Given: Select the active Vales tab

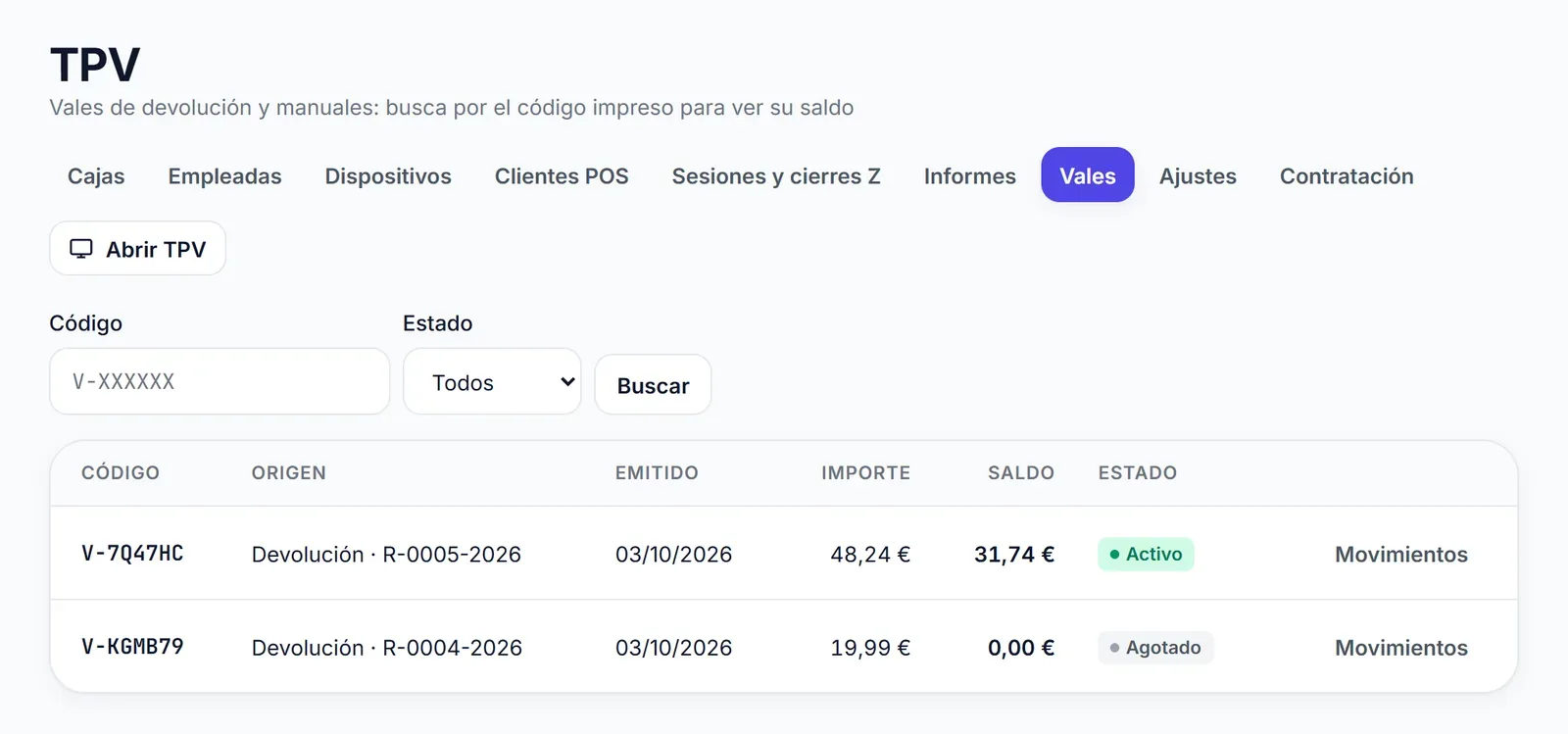Looking at the screenshot, I should [x=1088, y=175].
